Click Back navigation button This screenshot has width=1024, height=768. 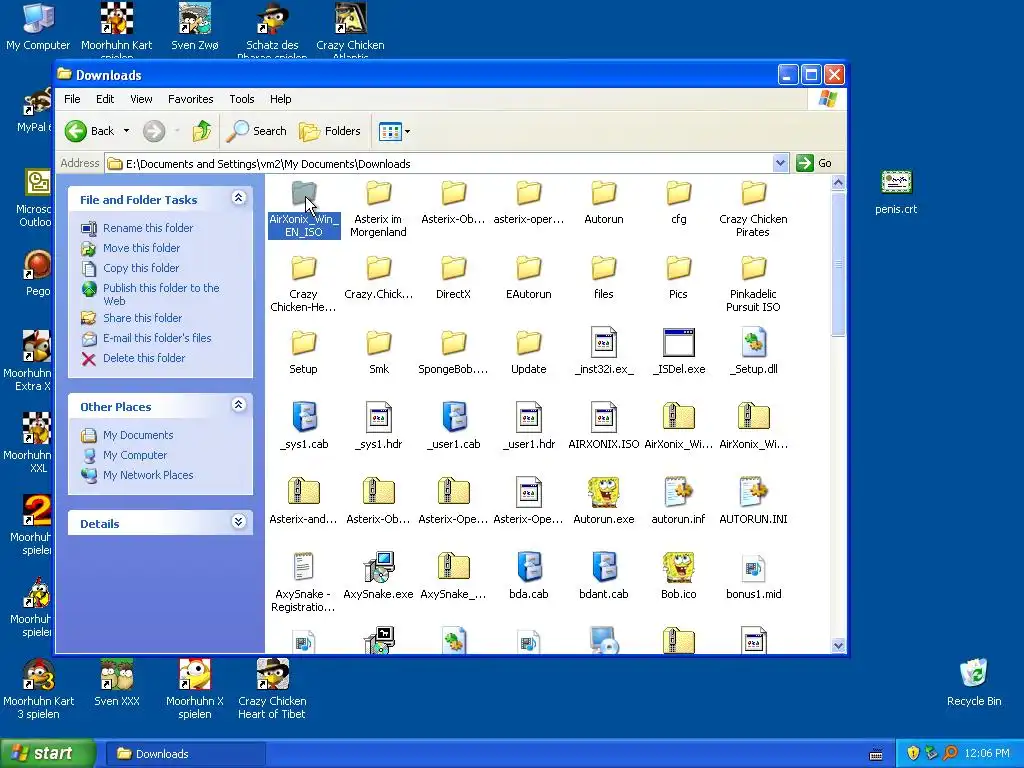[x=90, y=131]
